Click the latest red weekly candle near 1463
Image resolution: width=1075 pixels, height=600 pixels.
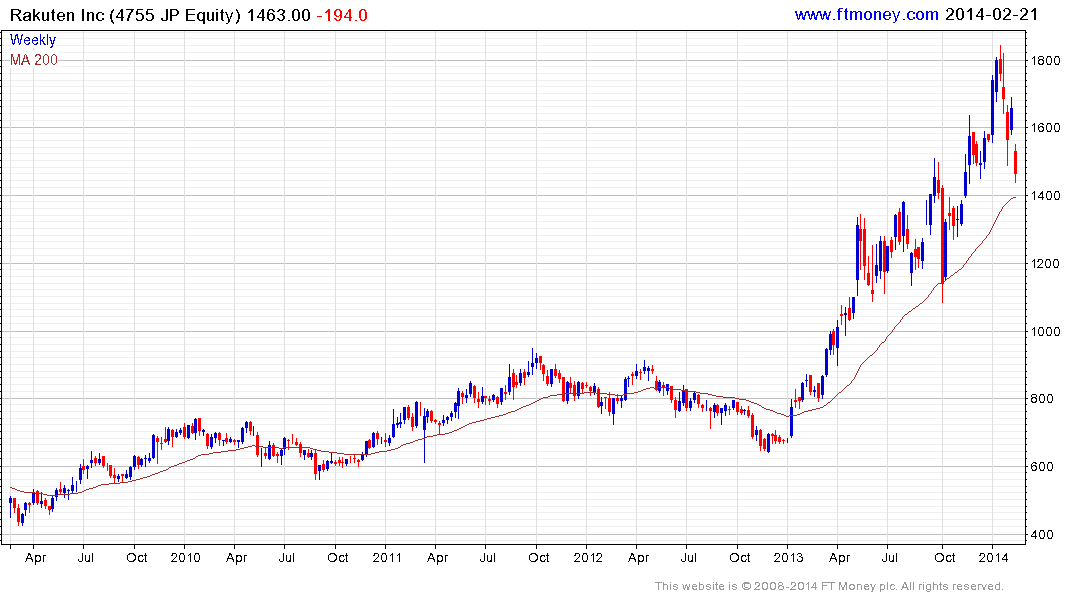(x=1015, y=163)
